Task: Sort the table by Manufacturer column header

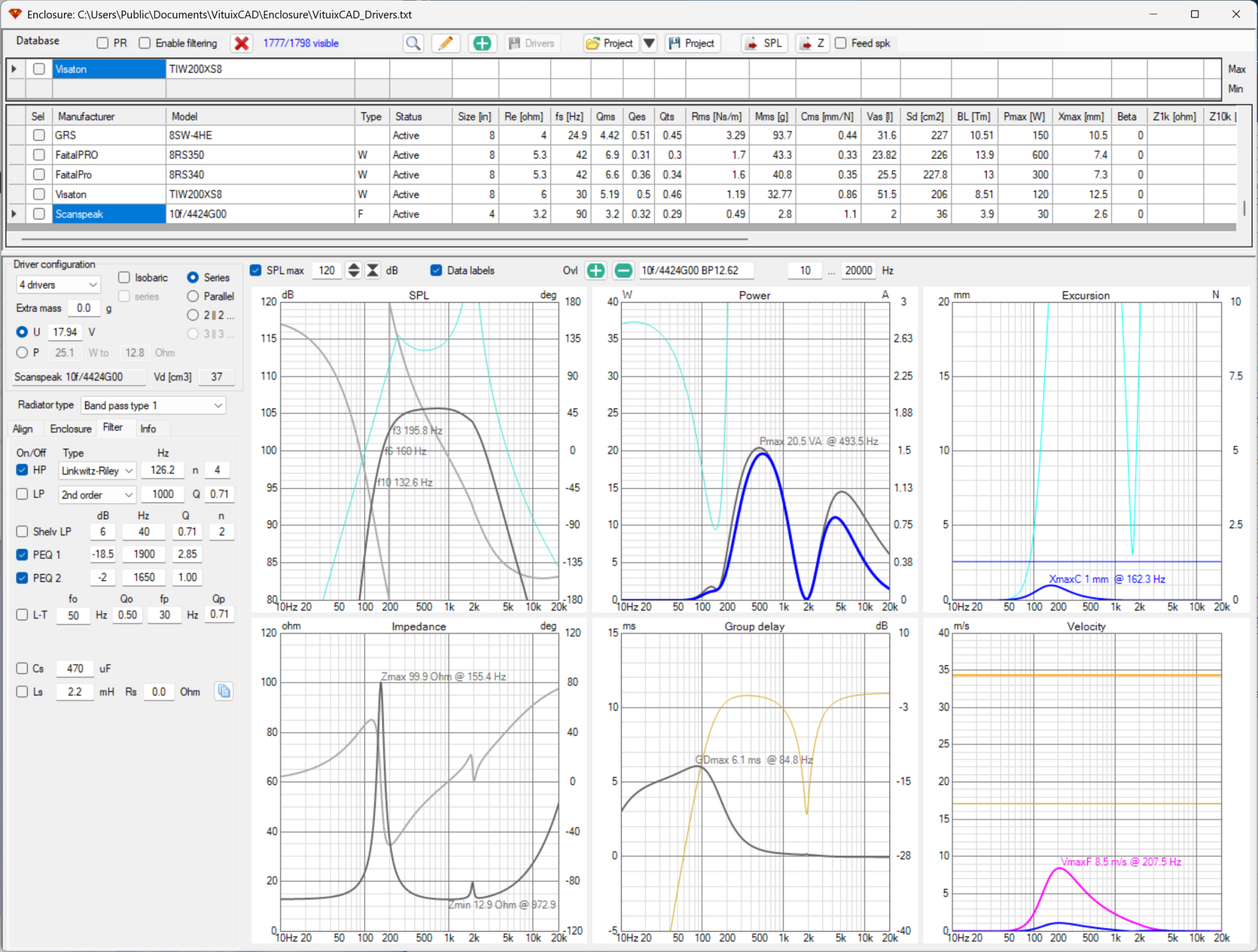Action: coord(109,117)
